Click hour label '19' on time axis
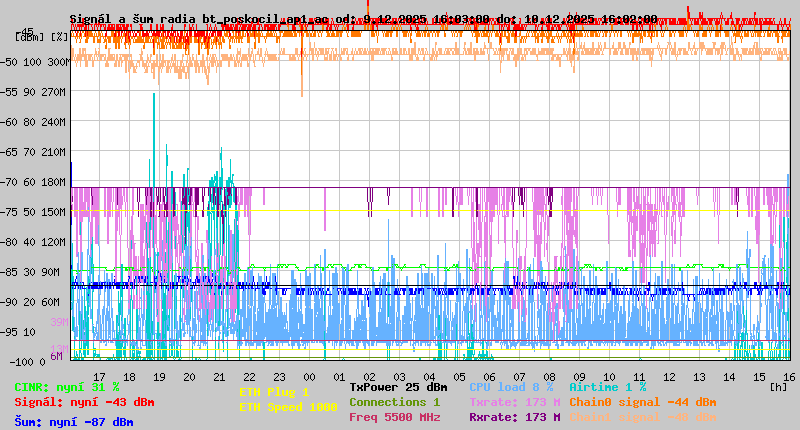 click(159, 377)
